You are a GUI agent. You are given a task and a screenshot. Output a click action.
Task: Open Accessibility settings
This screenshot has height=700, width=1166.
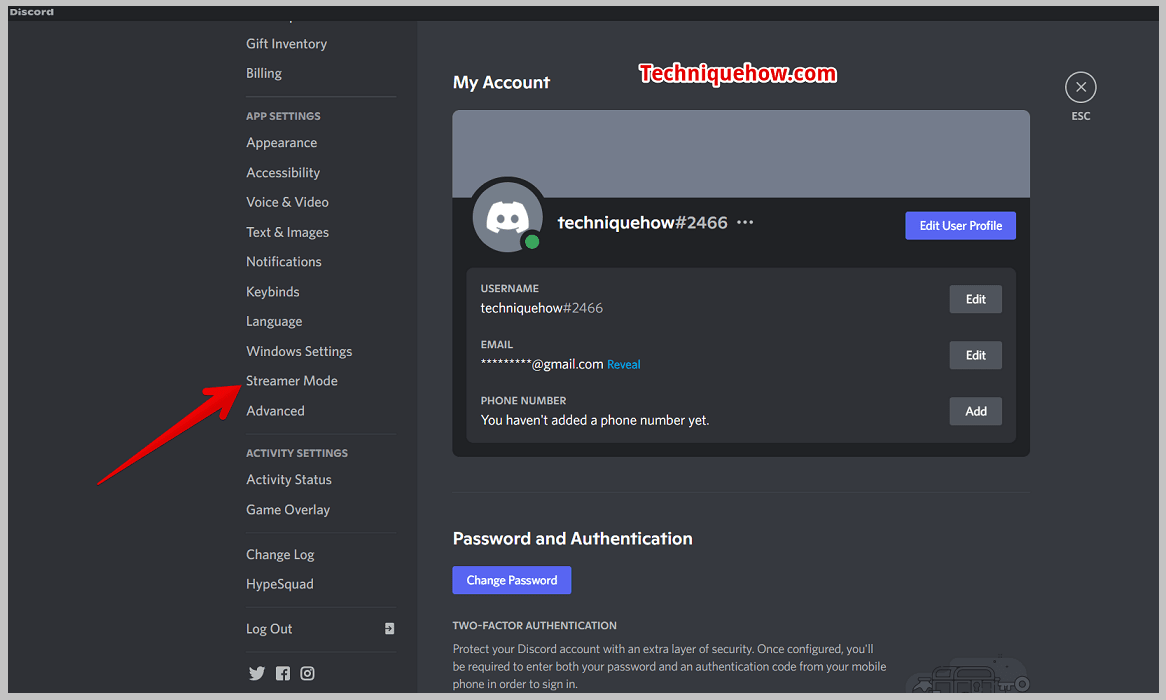[283, 173]
